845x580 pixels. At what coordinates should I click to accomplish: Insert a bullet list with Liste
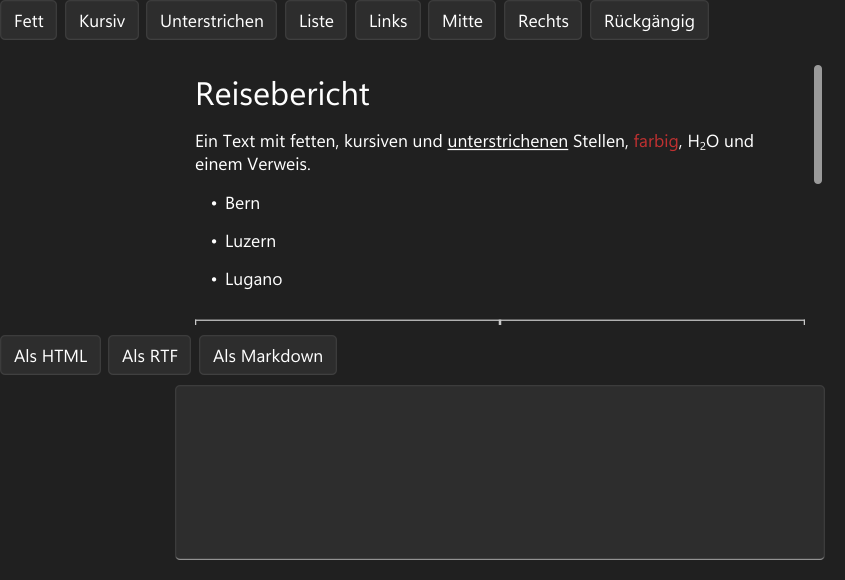point(316,20)
